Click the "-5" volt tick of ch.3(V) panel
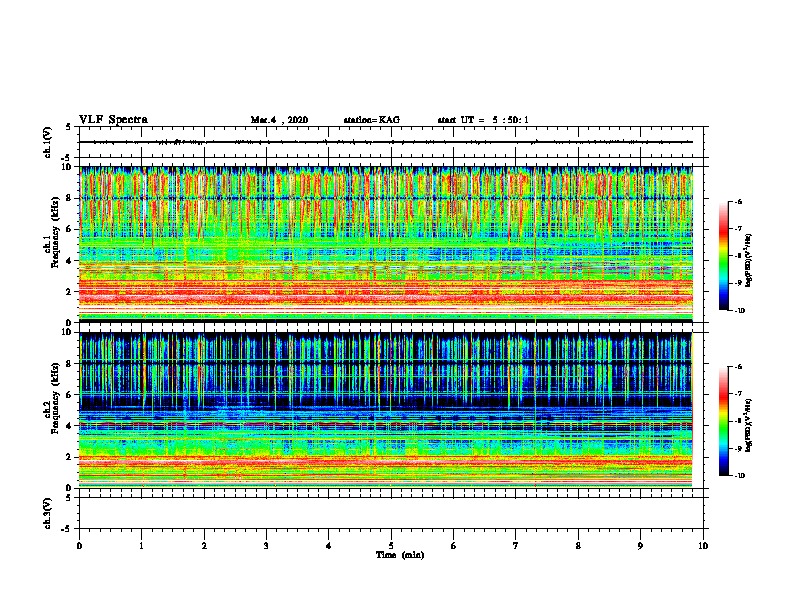This screenshot has width=792, height=612. tap(67, 529)
